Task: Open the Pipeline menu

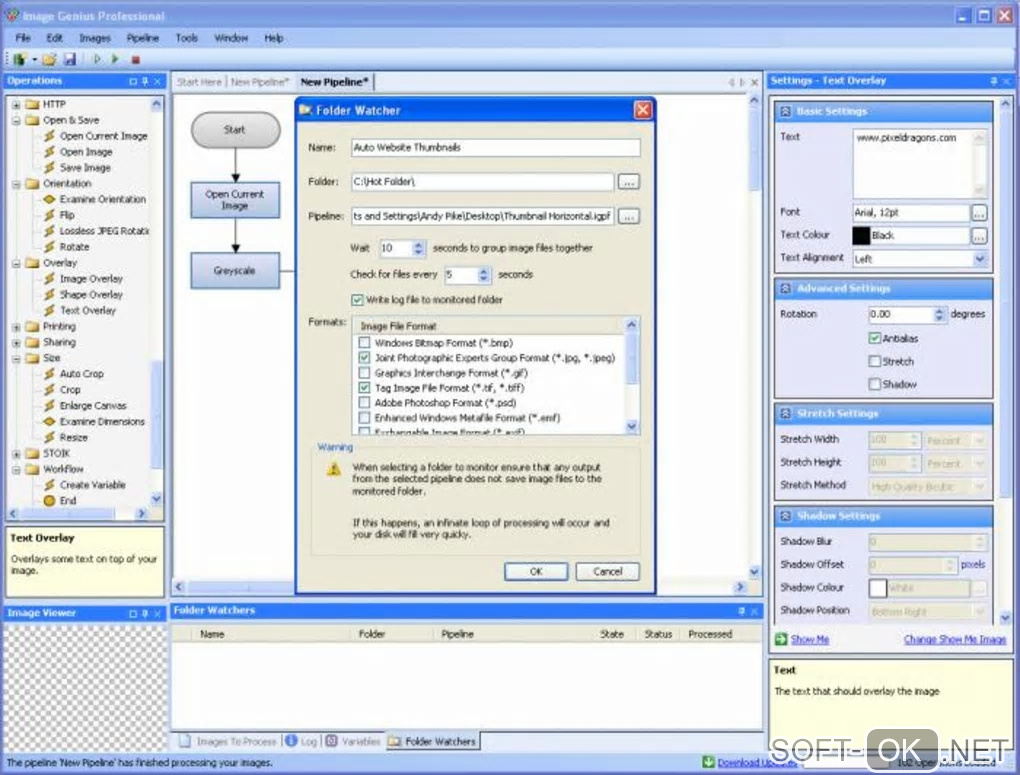Action: 142,38
